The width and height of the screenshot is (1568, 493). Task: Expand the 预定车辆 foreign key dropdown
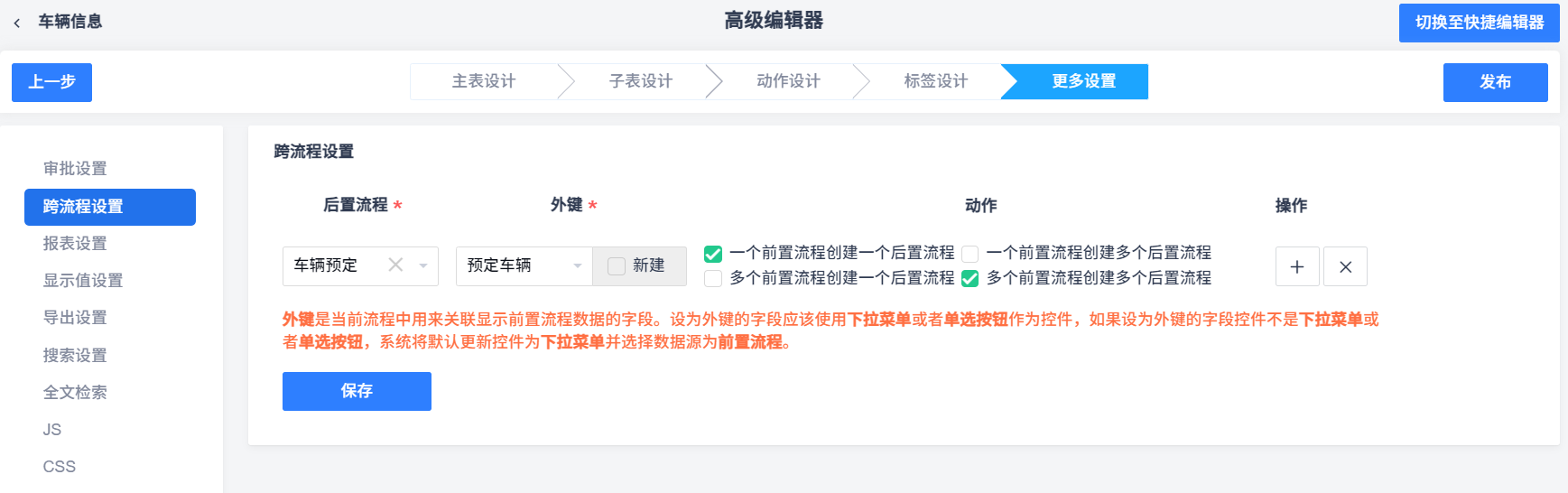pyautogui.click(x=577, y=265)
